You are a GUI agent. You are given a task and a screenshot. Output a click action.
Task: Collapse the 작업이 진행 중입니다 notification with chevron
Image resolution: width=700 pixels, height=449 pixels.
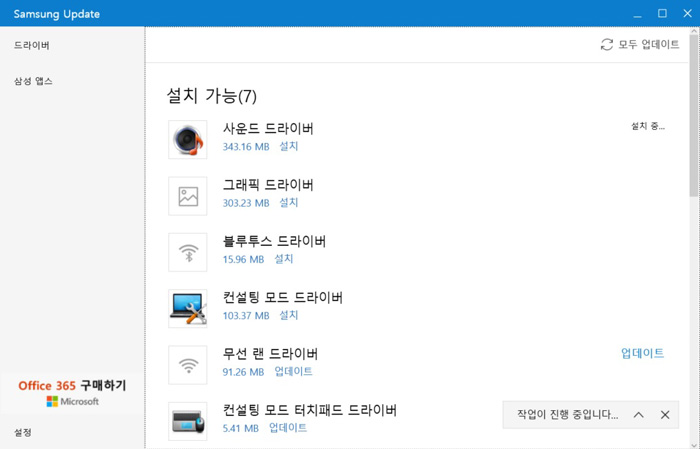point(638,414)
